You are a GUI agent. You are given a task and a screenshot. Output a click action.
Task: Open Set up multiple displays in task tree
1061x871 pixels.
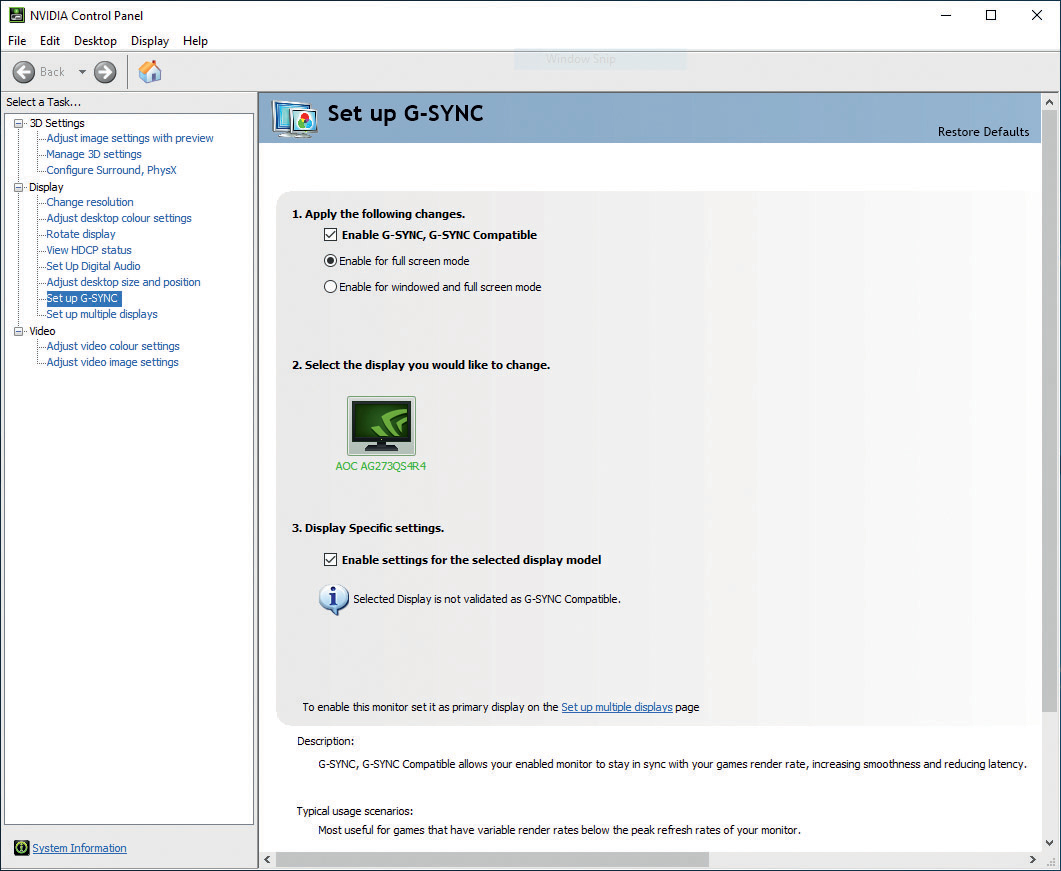click(x=101, y=314)
